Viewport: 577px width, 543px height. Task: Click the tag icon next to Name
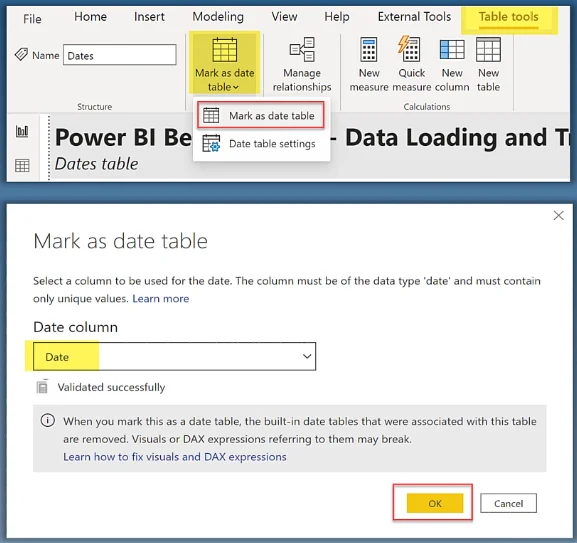(21, 55)
